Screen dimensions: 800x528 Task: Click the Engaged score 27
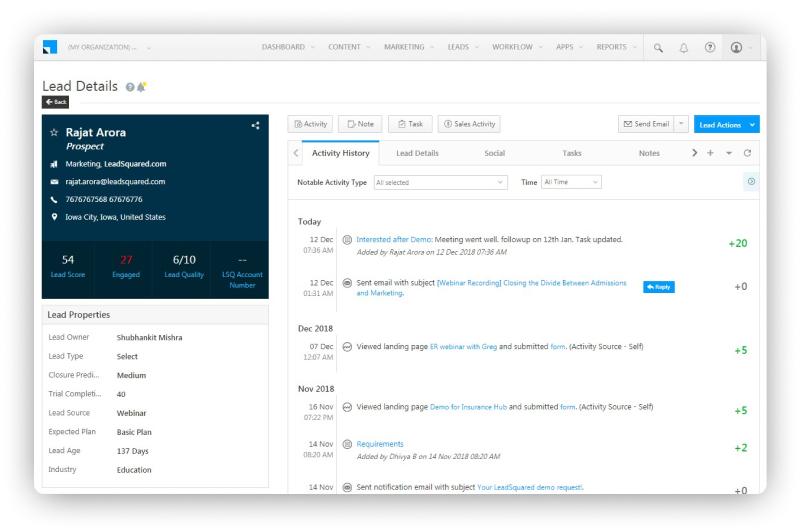point(126,260)
